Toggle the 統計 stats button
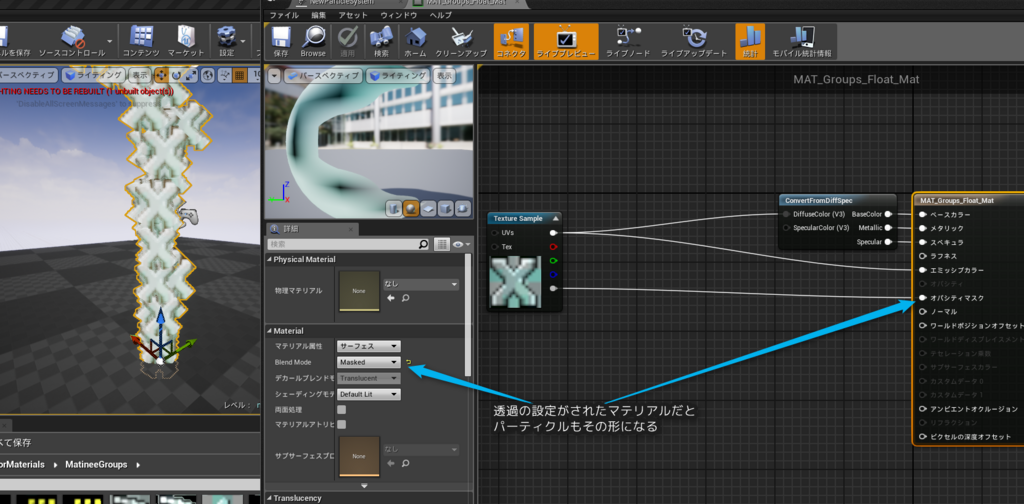Screen dimensions: 1024x504 coord(750,42)
